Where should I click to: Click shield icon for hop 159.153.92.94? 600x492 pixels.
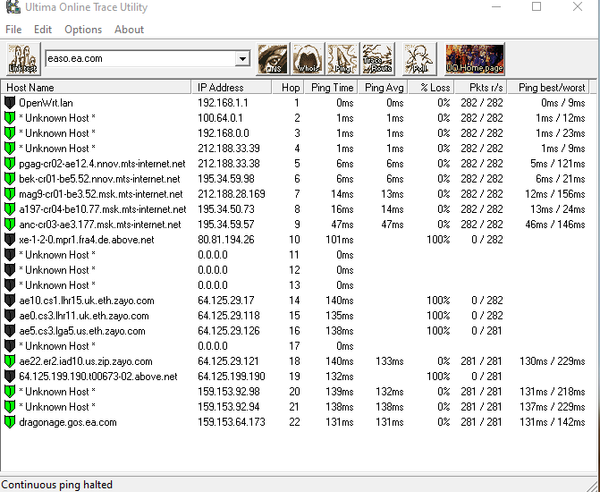[10, 407]
